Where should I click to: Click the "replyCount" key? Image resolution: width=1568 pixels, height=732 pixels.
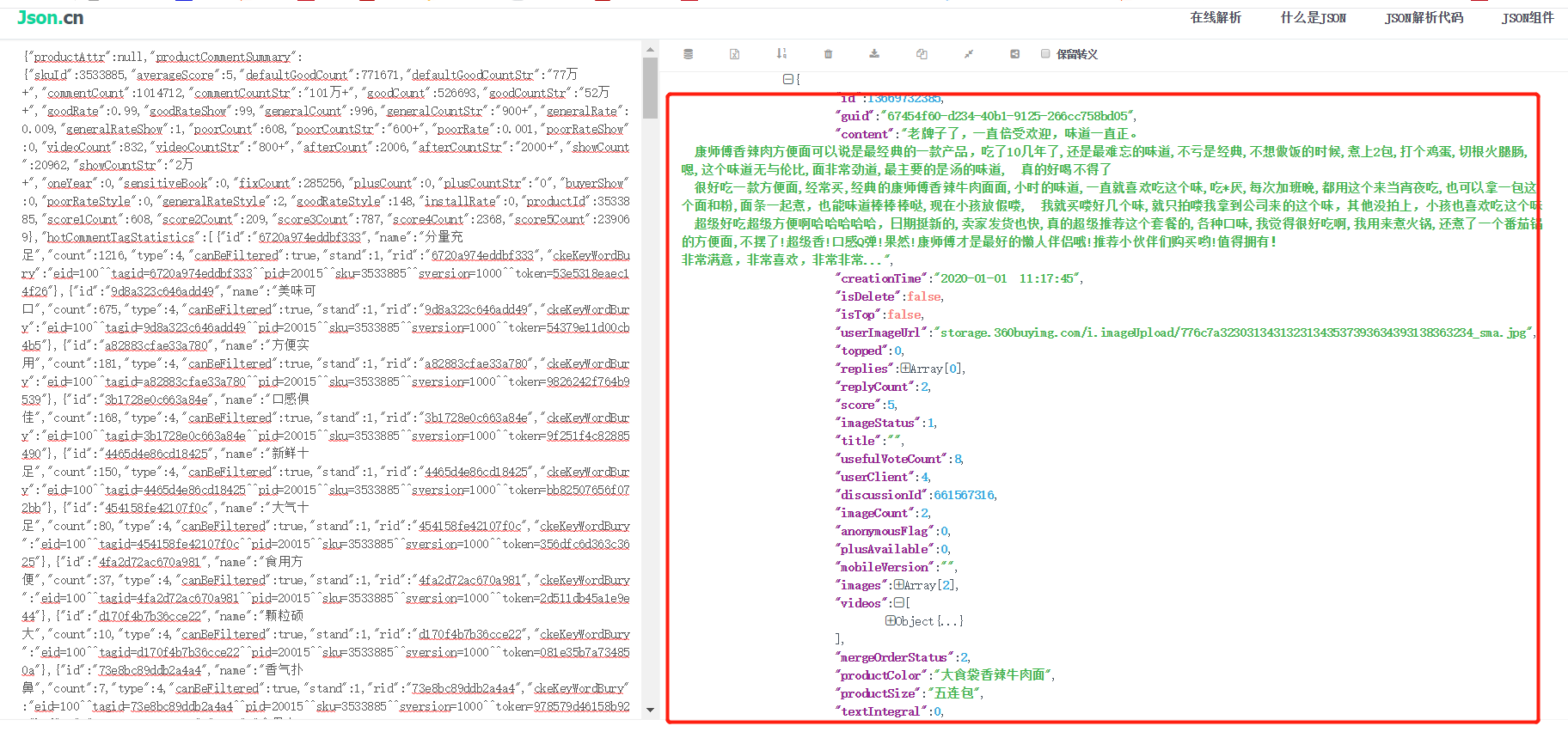(x=875, y=387)
